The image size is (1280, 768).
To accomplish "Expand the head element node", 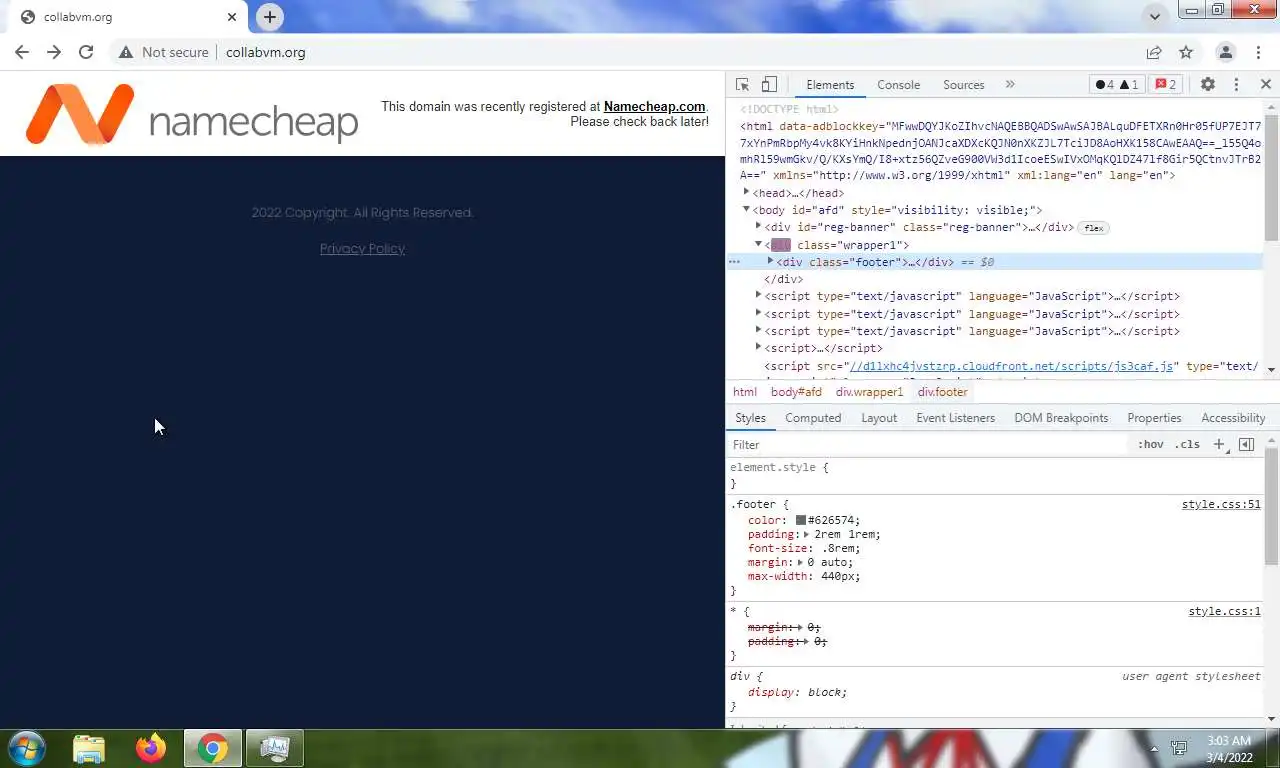I will point(746,192).
